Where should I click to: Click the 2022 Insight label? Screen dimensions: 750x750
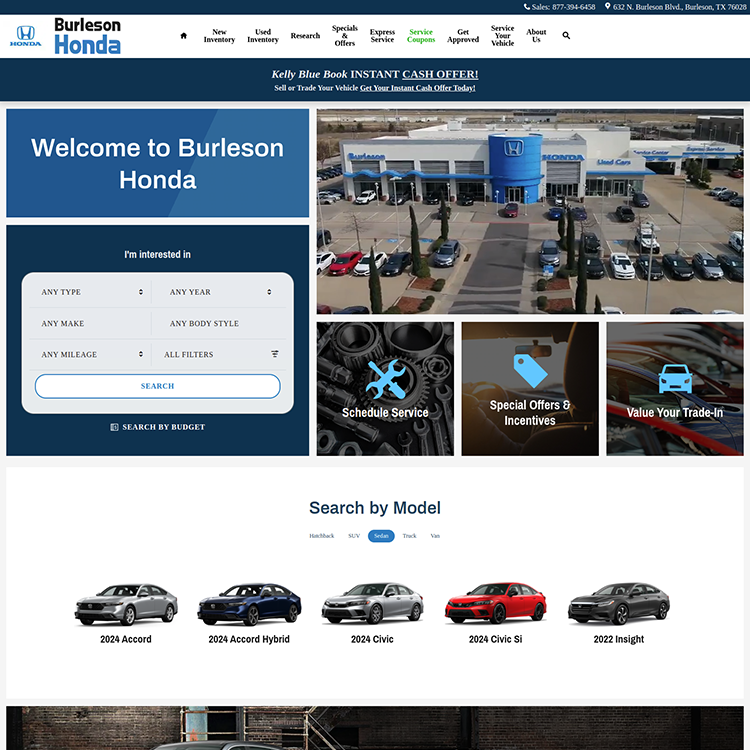pos(619,639)
